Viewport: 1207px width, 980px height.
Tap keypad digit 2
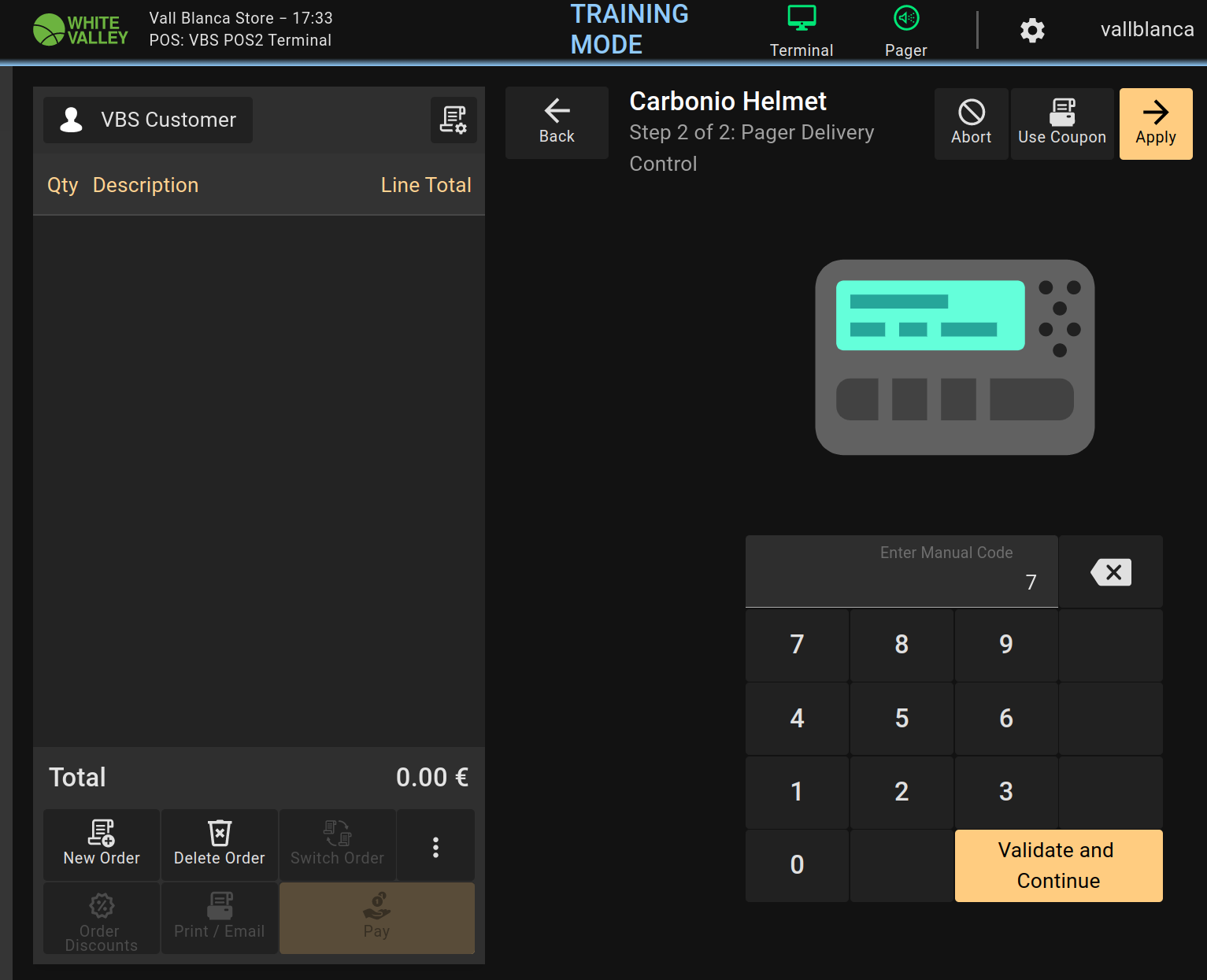pyautogui.click(x=902, y=792)
